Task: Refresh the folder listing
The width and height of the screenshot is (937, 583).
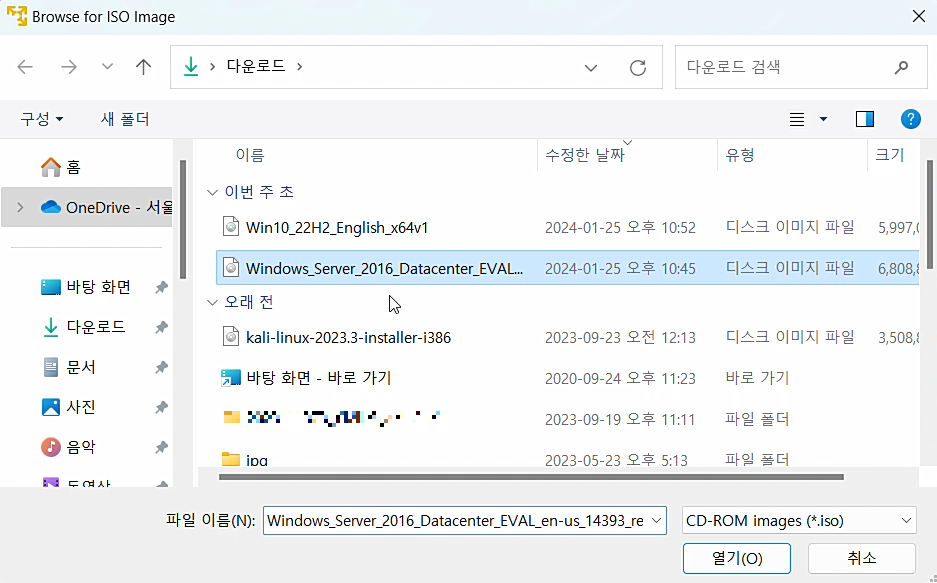Action: 638,67
